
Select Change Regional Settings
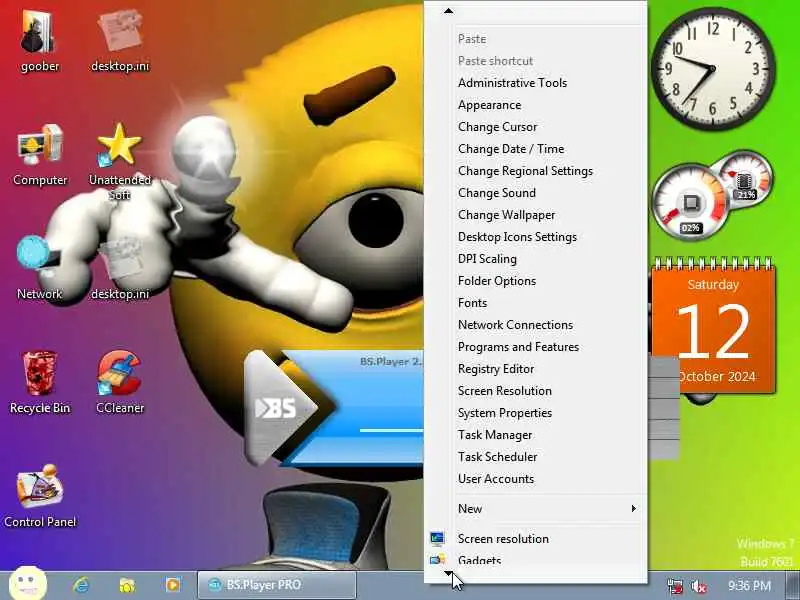(x=525, y=170)
